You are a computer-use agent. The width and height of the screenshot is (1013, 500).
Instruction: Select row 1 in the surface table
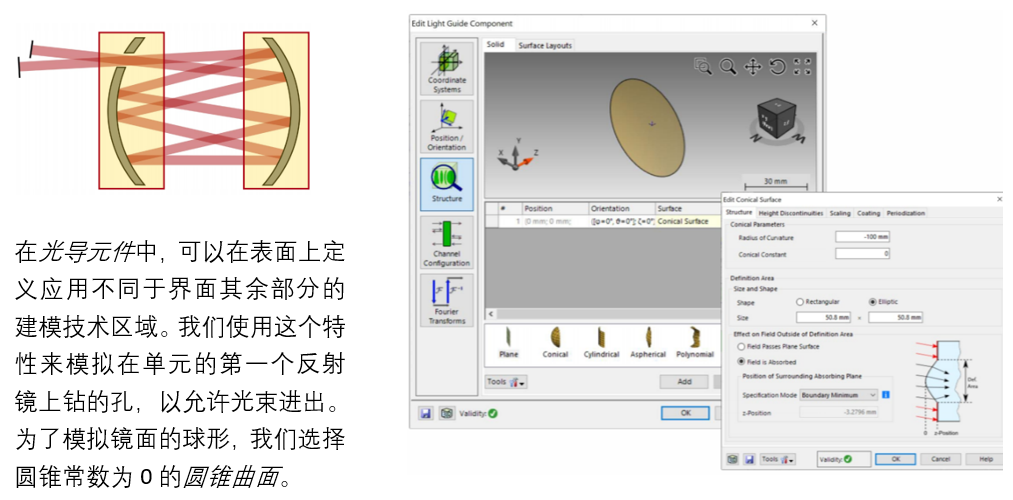tap(603, 222)
